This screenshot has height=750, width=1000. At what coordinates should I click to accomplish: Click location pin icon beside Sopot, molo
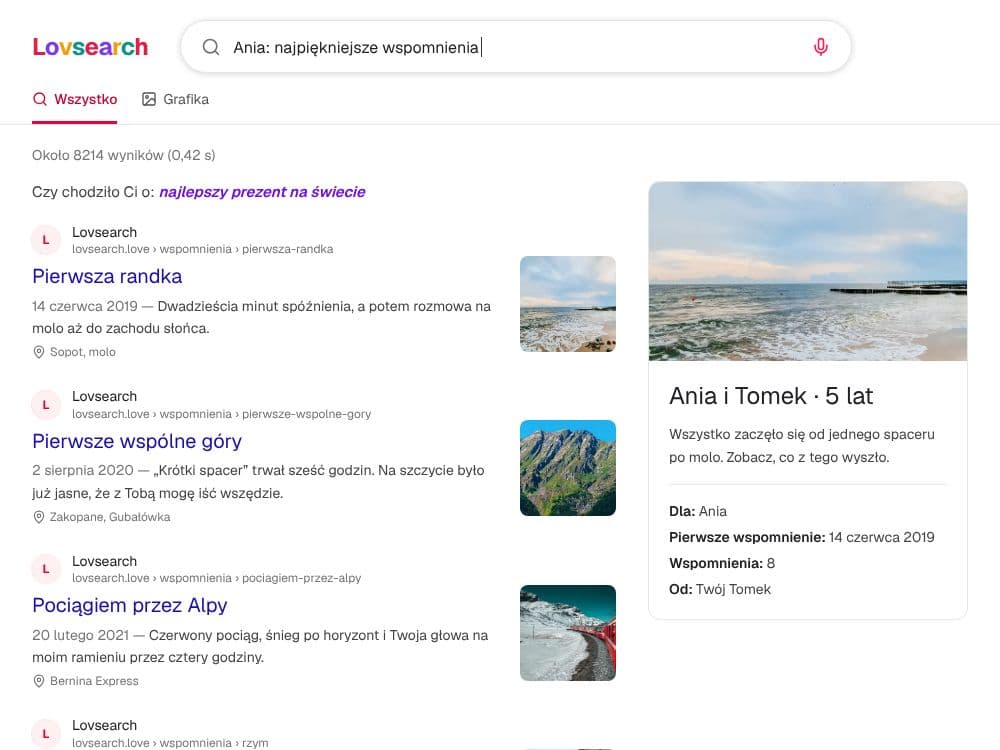(x=39, y=352)
